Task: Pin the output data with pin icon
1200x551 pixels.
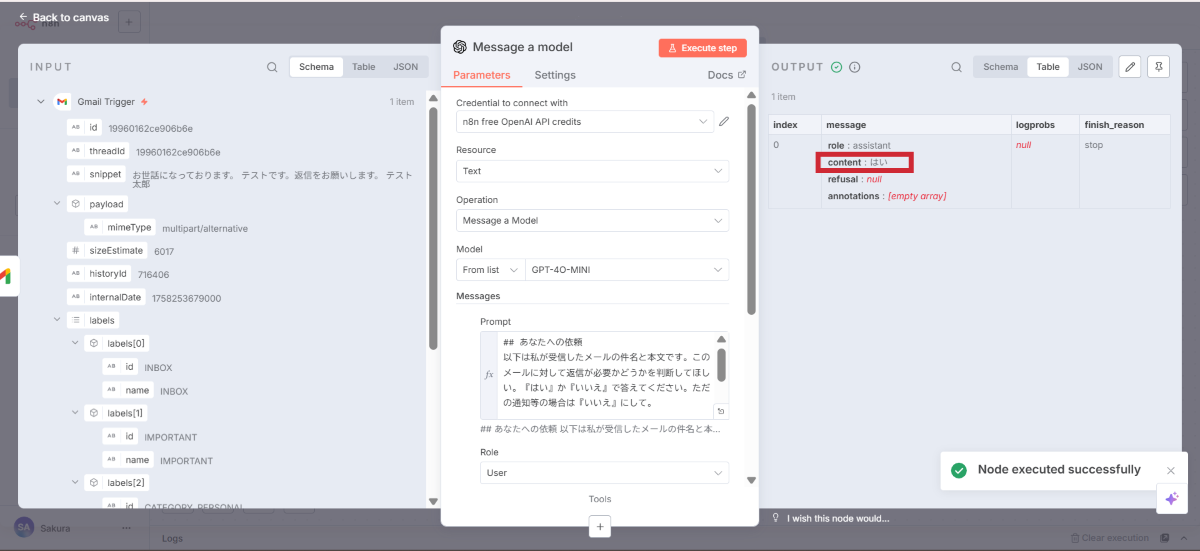Action: (1158, 67)
